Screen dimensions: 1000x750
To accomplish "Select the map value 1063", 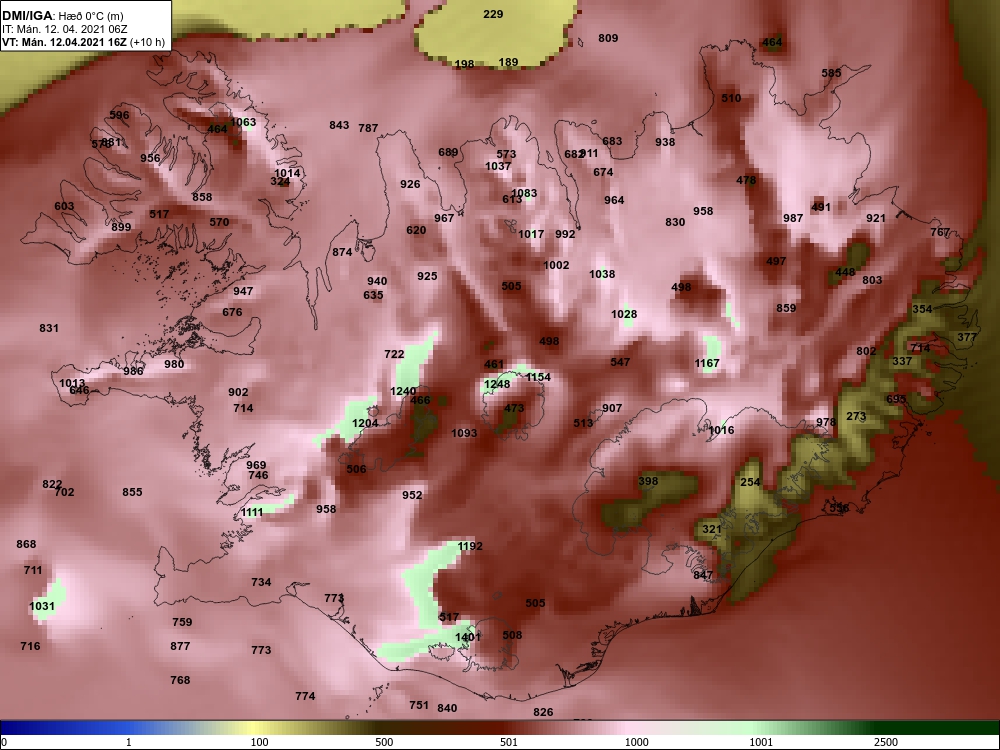I will (x=243, y=122).
